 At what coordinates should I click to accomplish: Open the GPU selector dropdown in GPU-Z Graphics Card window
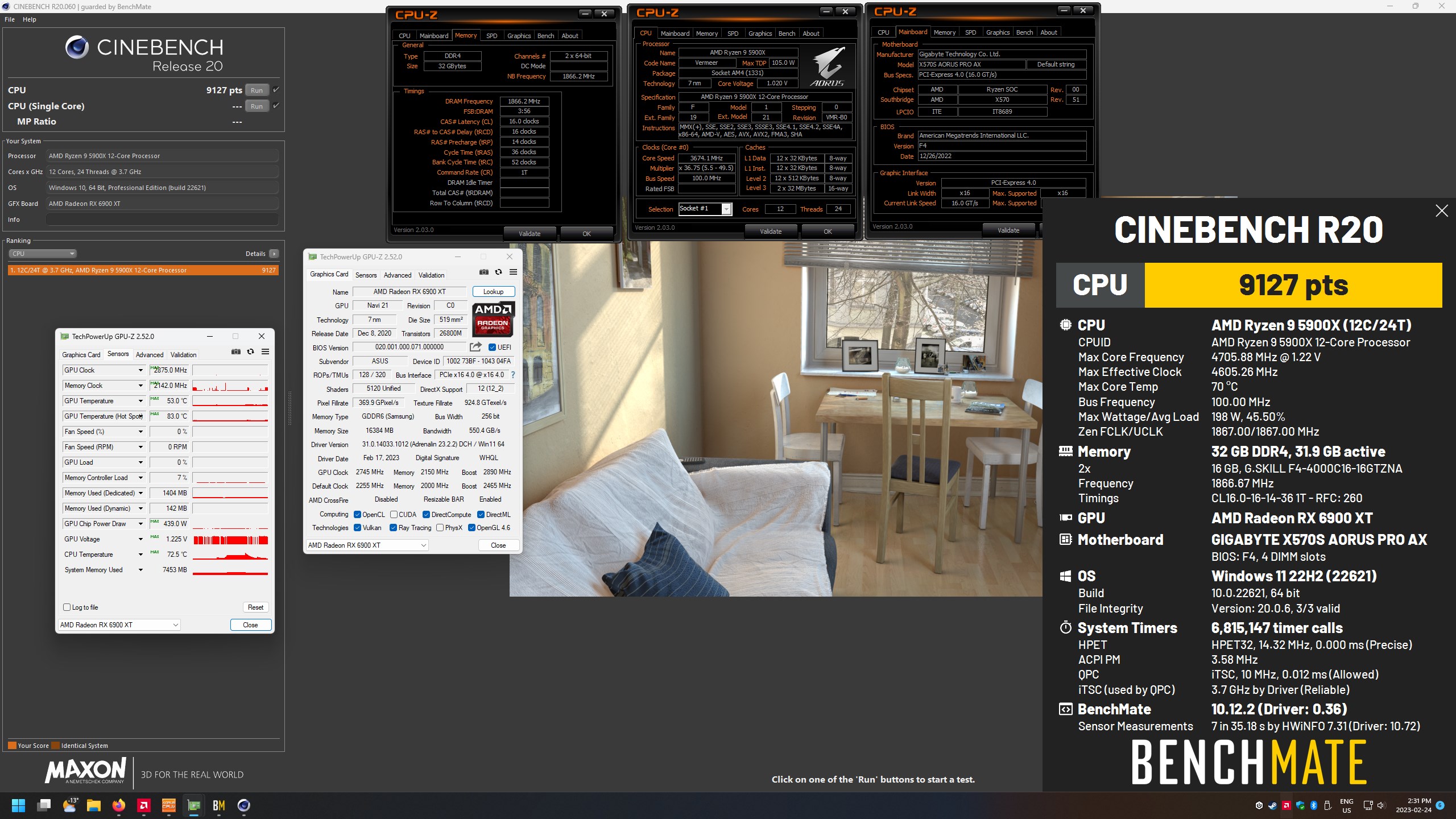367,545
